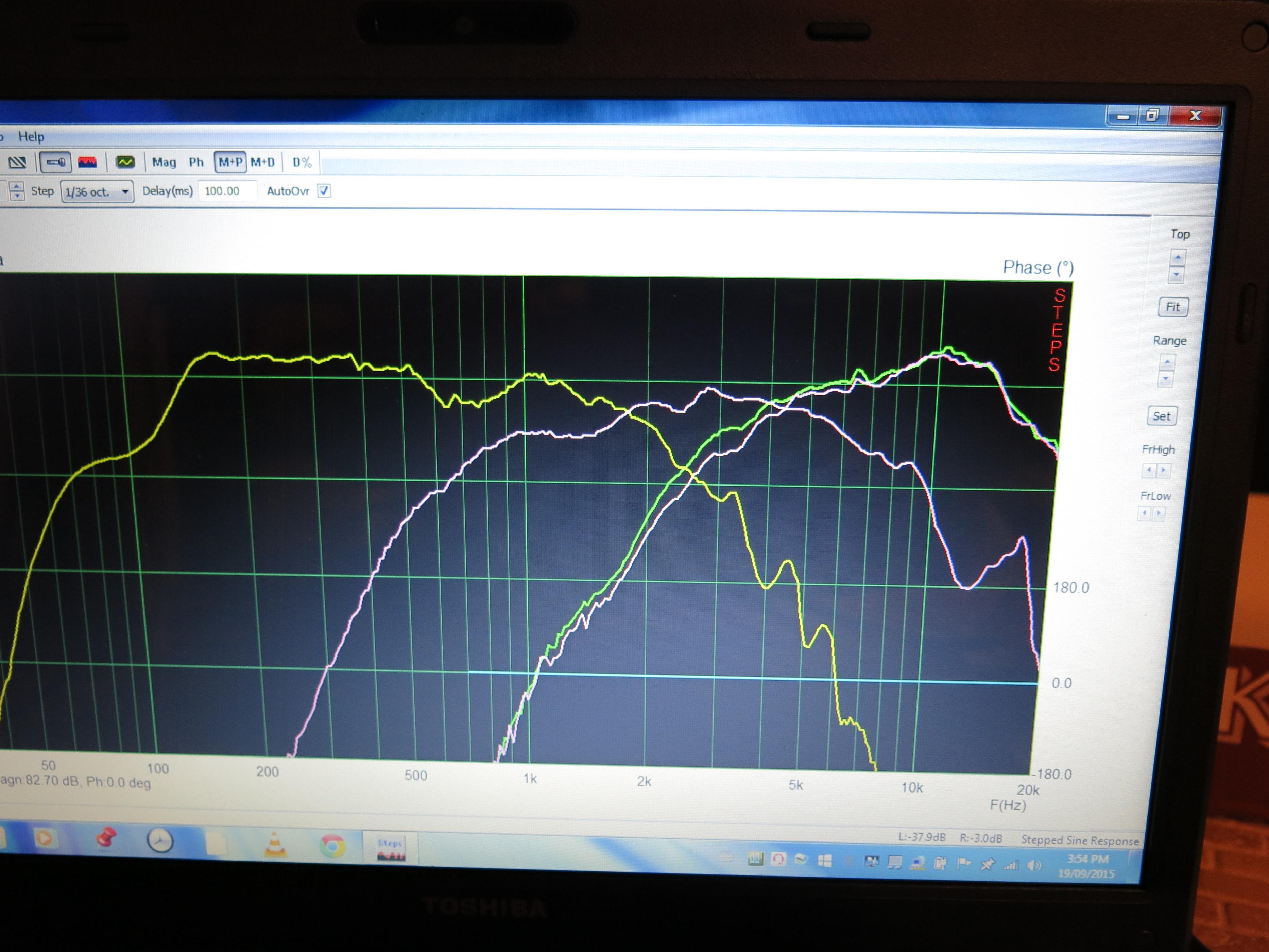Screen dimensions: 1269x952
Task: Select the M+D display mode
Action: pyautogui.click(x=263, y=163)
